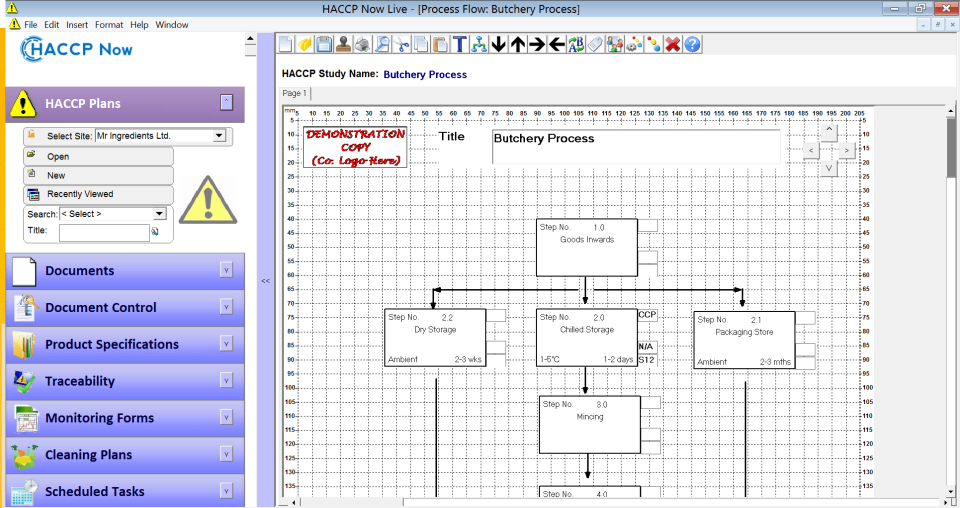Expand the Traceability panel
Image resolution: width=960 pixels, height=508 pixels.
227,380
